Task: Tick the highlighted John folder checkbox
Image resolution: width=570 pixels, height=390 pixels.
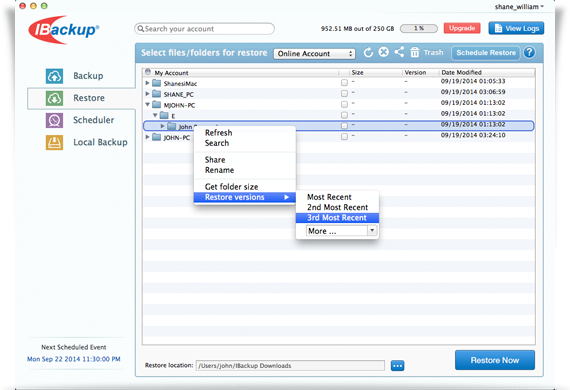Action: [344, 126]
